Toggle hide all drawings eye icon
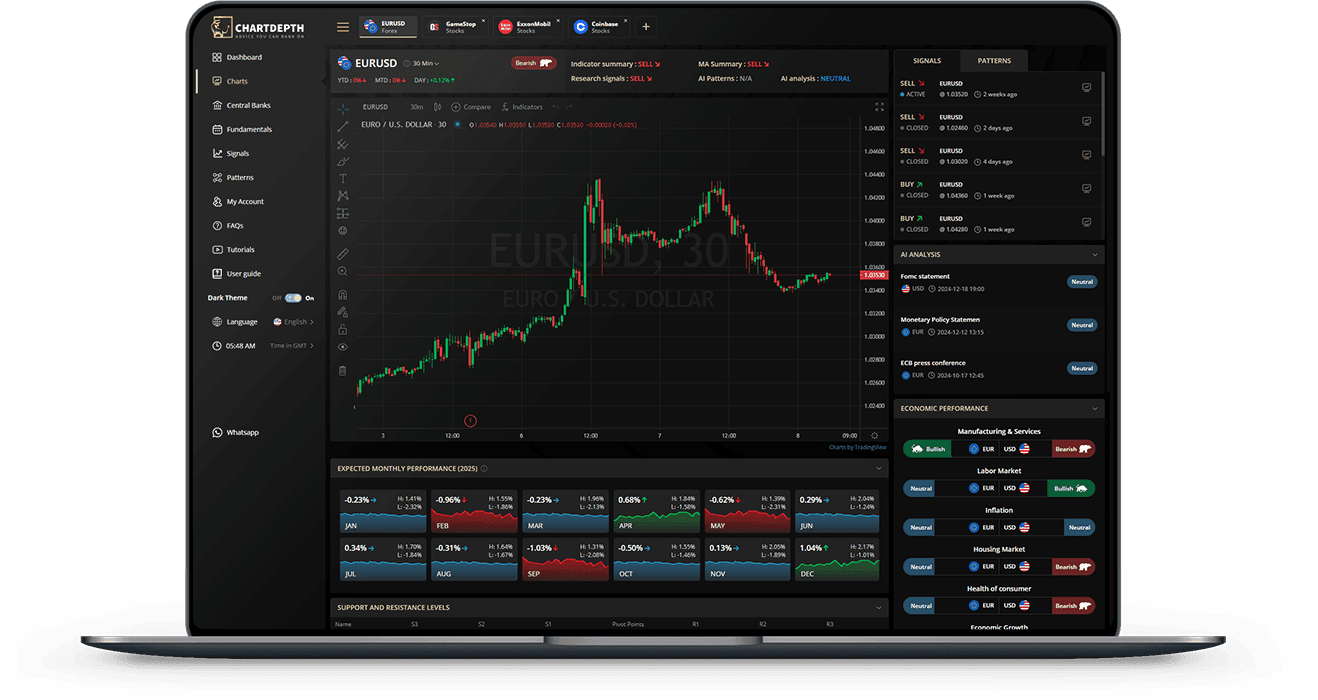This screenshot has width=1318, height=700. pos(343,347)
